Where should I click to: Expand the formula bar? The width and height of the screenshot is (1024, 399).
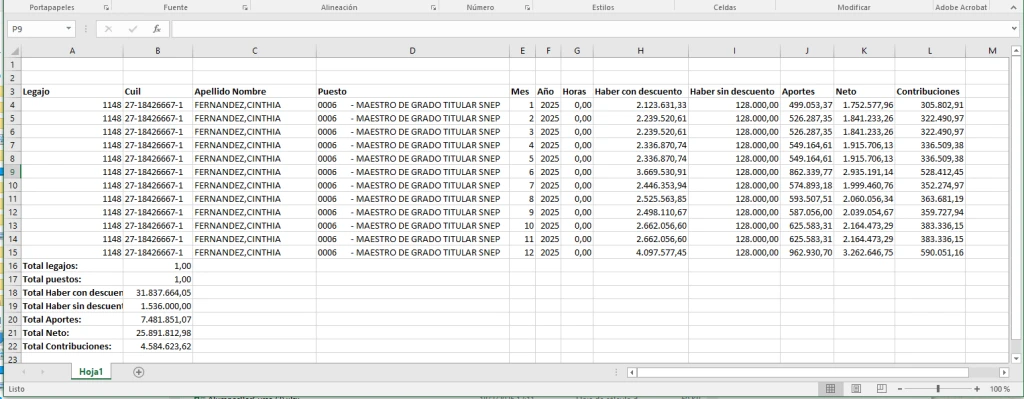[x=1013, y=29]
